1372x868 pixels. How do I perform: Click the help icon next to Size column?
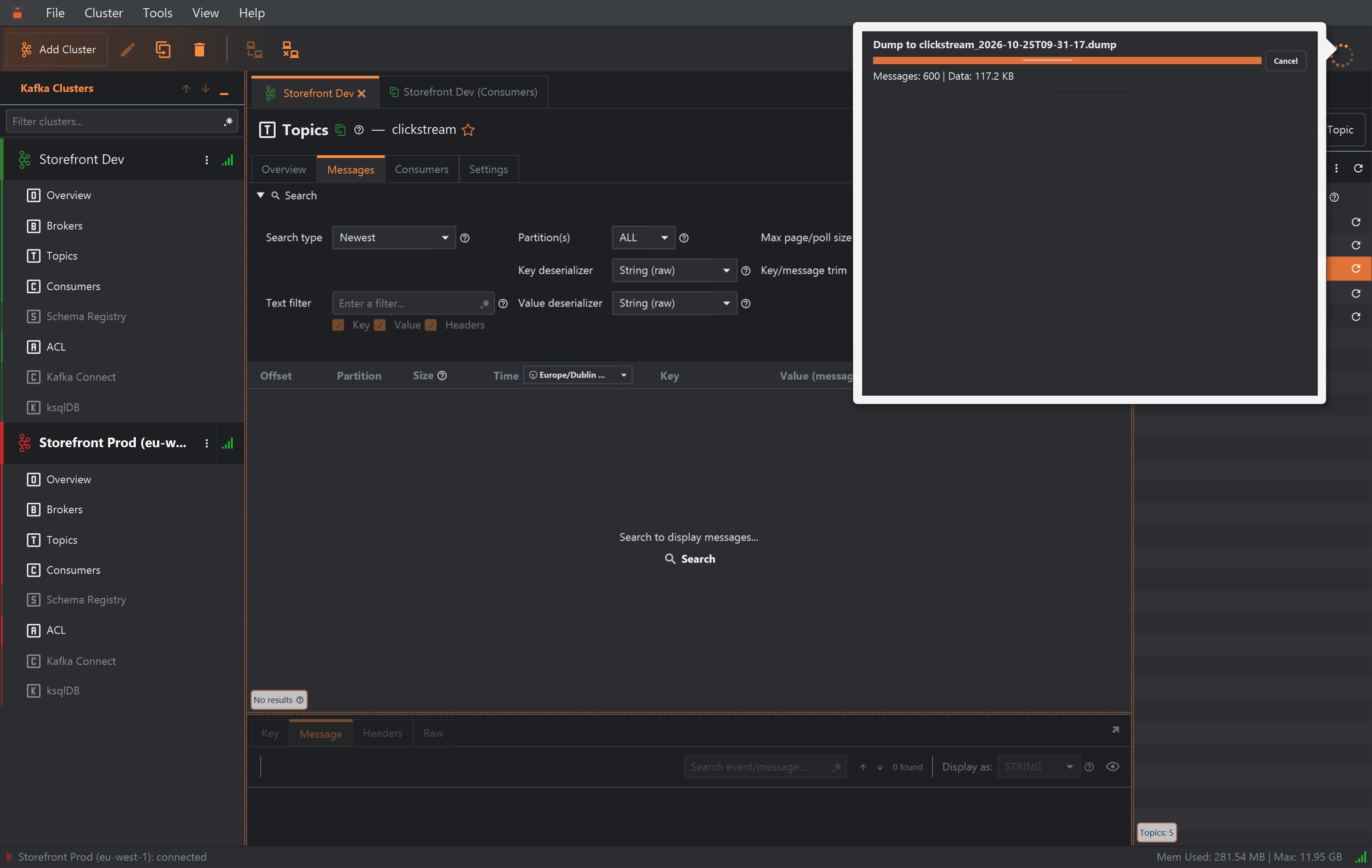coord(442,375)
